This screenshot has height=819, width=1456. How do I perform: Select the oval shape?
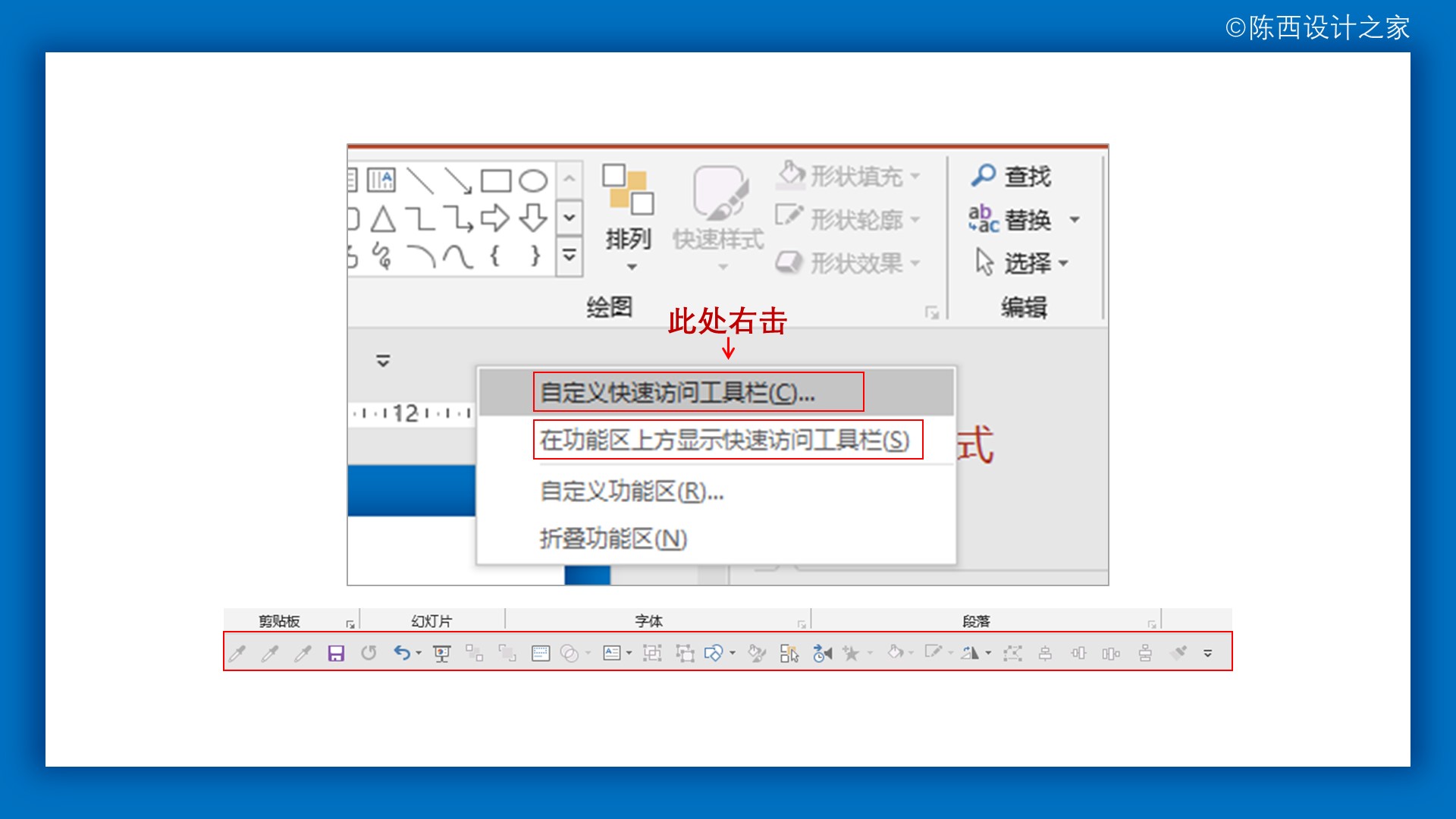[533, 180]
